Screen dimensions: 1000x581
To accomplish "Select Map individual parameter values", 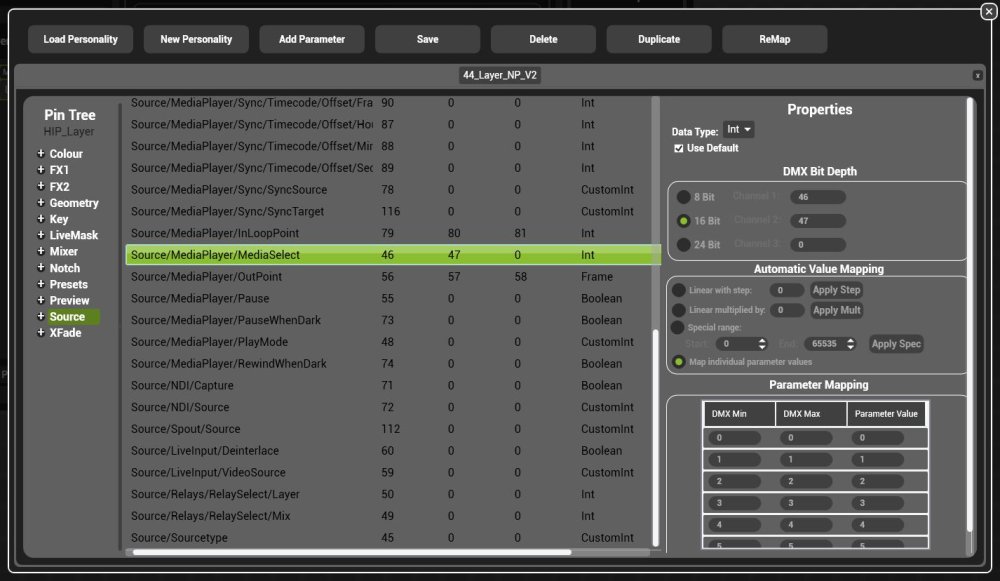I will 679,362.
